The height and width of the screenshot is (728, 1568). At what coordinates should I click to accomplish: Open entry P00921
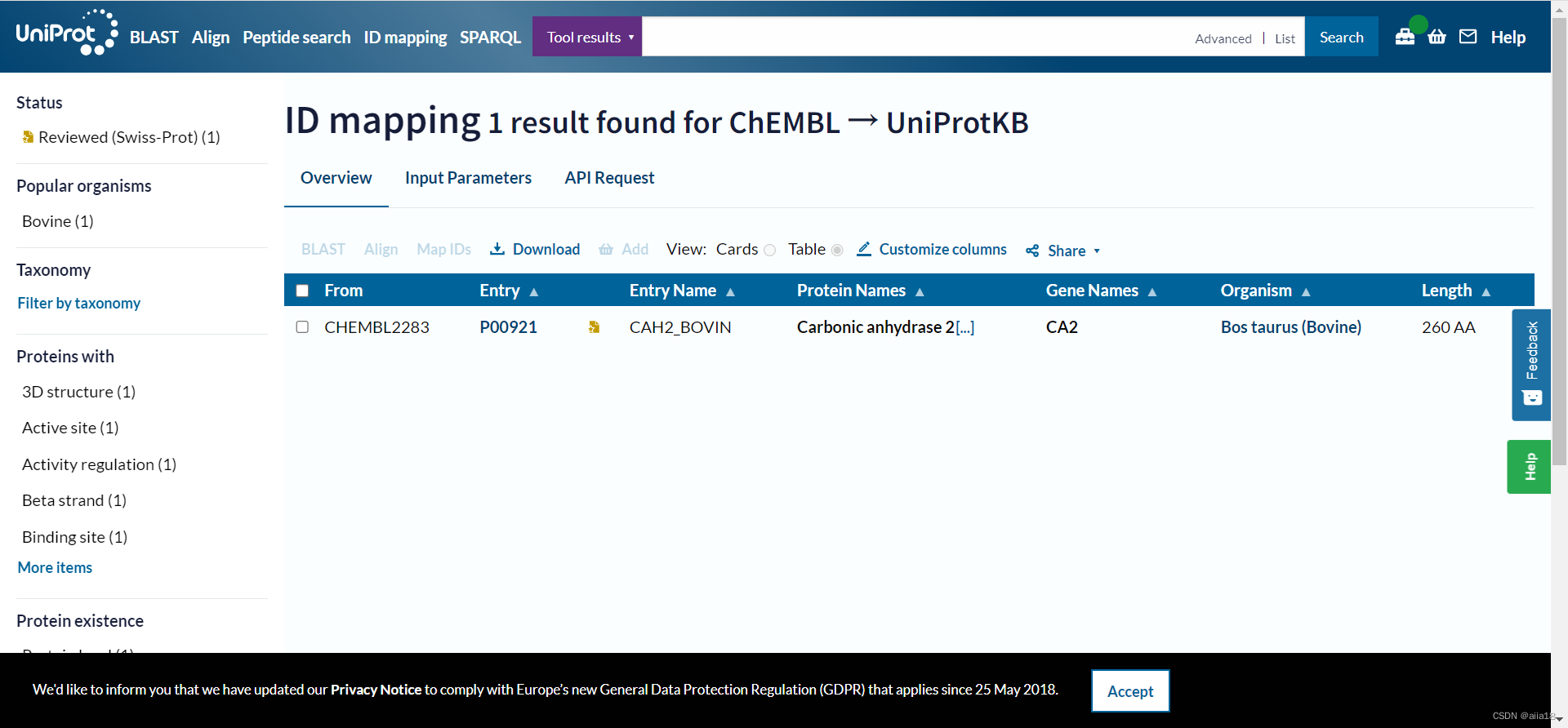tap(508, 327)
